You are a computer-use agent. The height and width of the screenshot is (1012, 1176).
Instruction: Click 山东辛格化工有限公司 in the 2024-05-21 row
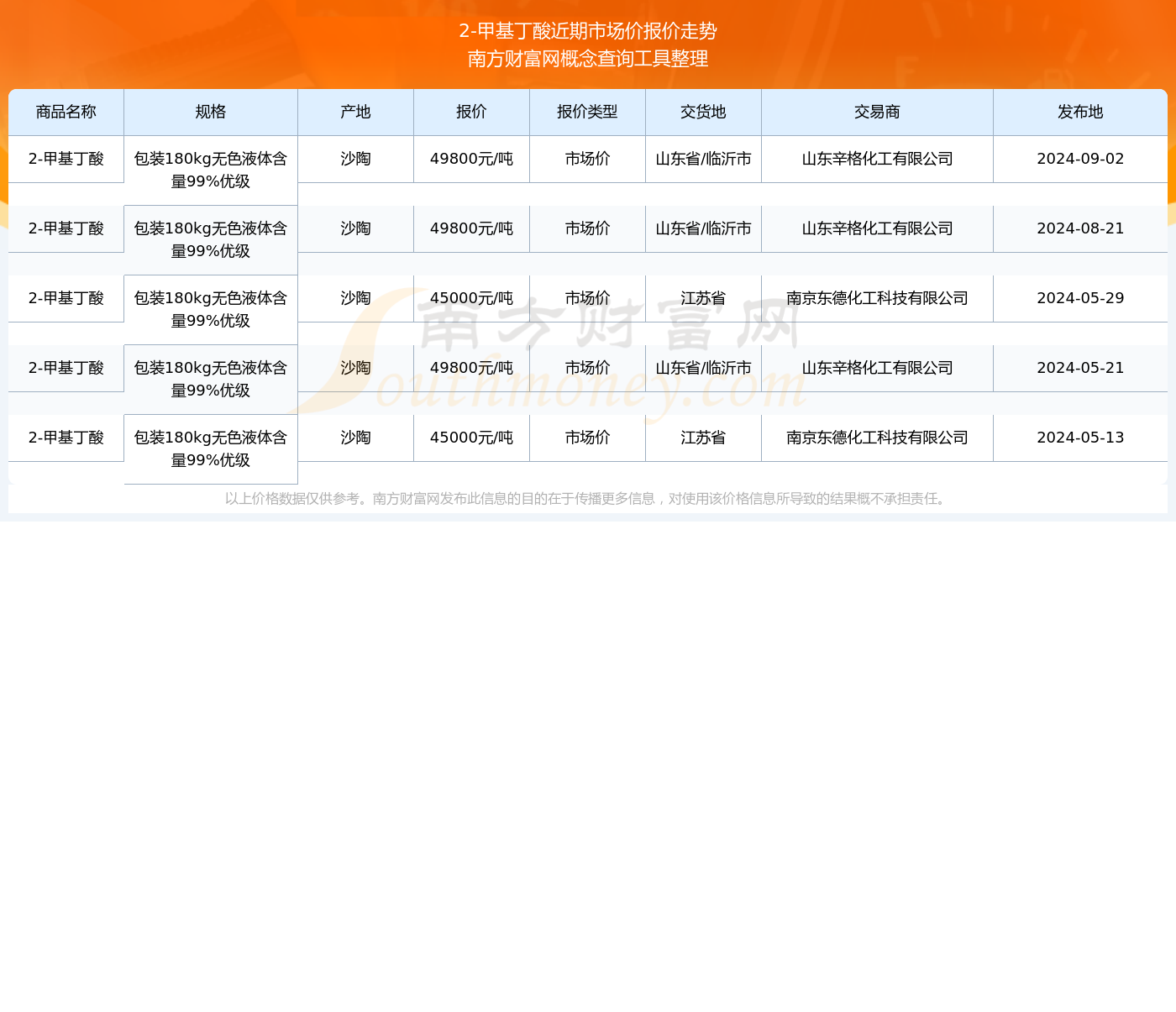pos(878,368)
